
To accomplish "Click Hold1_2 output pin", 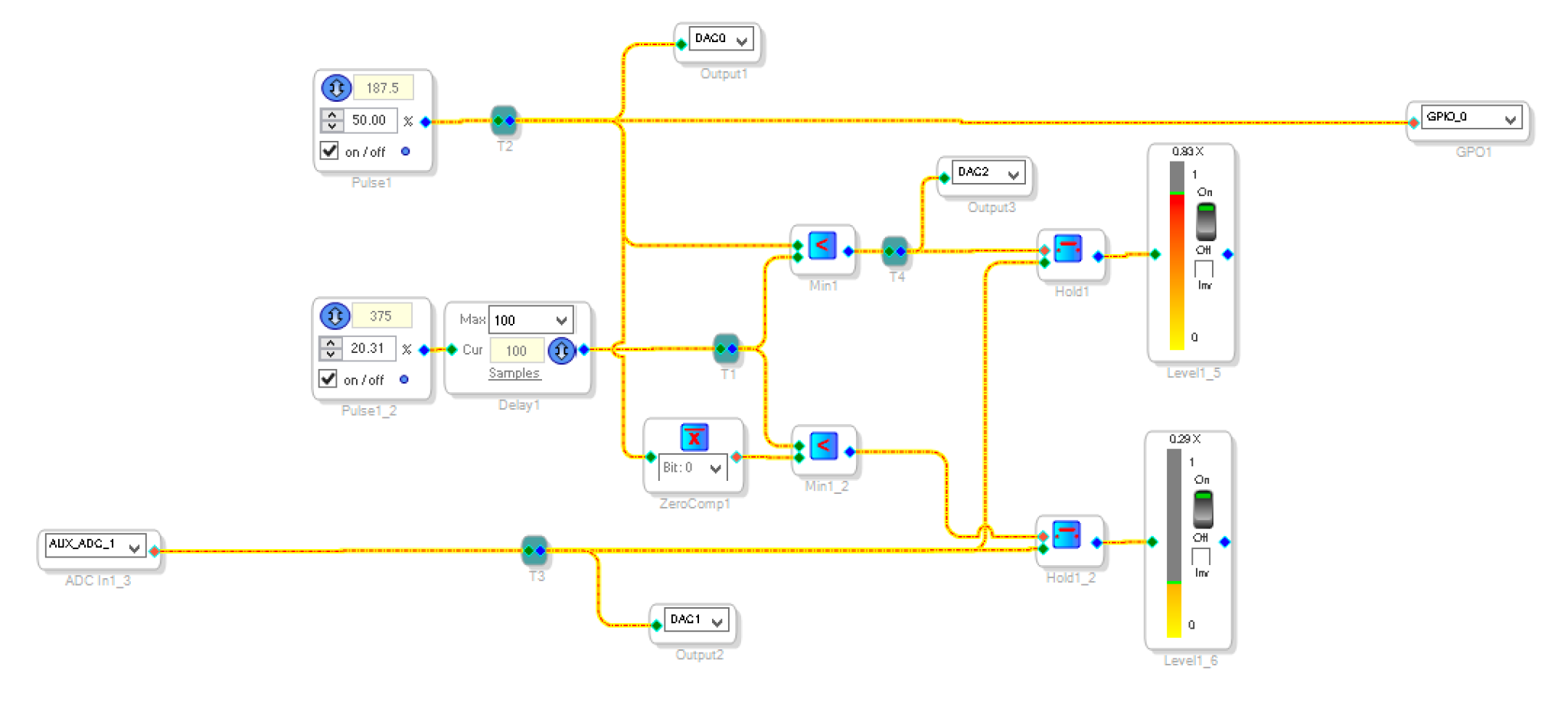I will (x=1097, y=542).
